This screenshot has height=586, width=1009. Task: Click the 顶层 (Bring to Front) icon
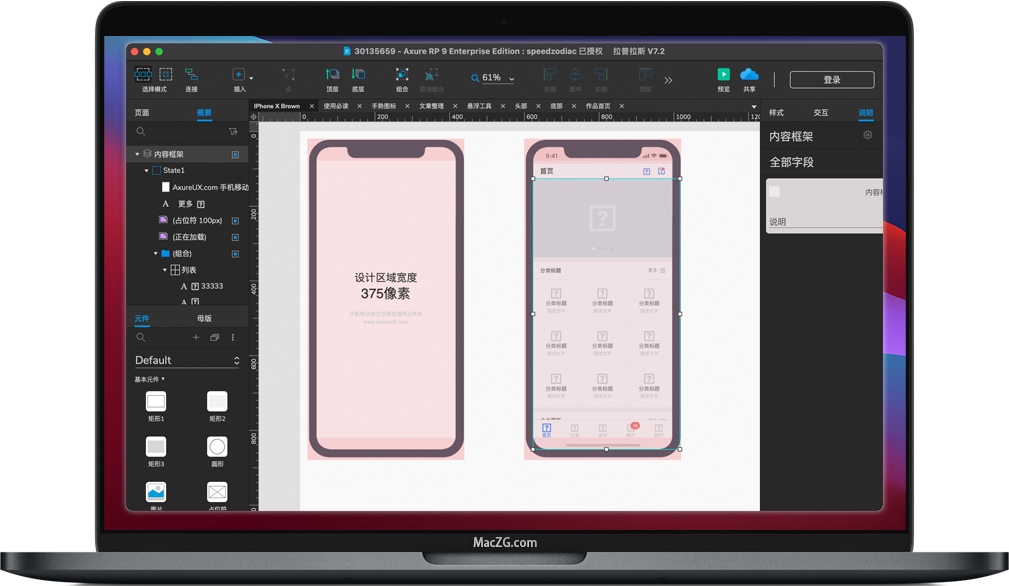332,75
